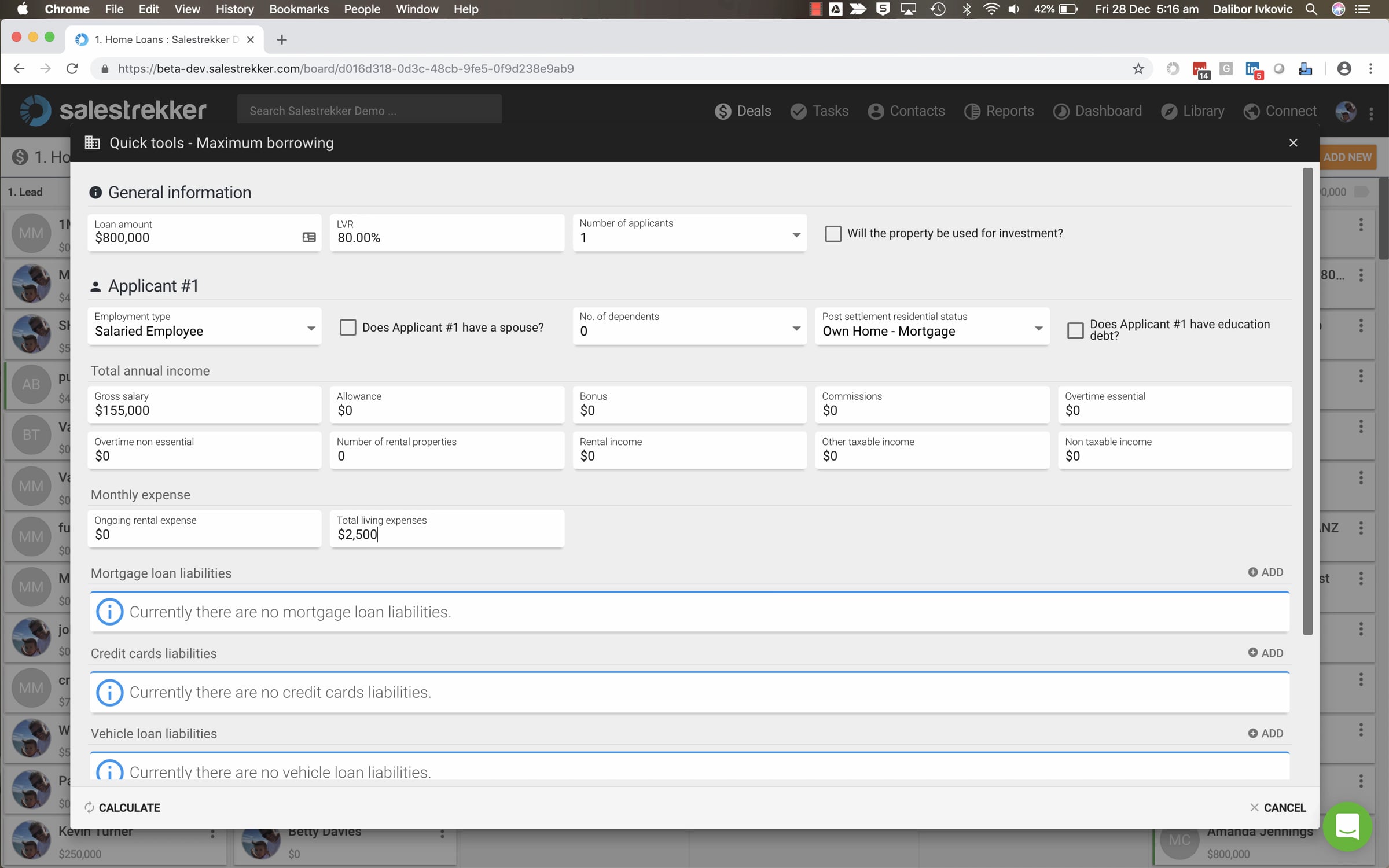Open Tasks checkmark icon in navbar
1389x868 pixels.
point(798,111)
